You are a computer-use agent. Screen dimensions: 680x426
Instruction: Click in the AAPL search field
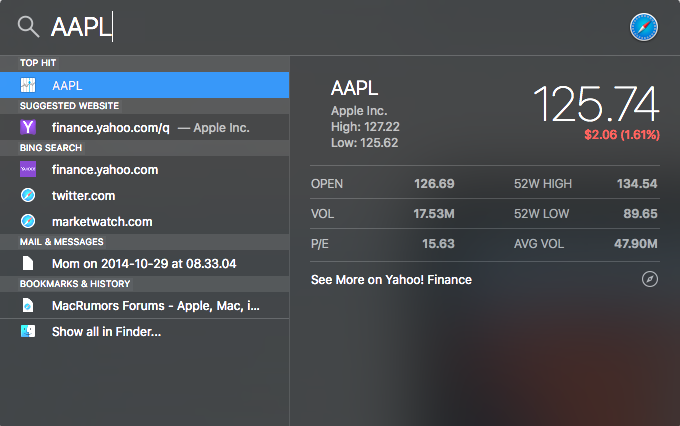[330, 27]
